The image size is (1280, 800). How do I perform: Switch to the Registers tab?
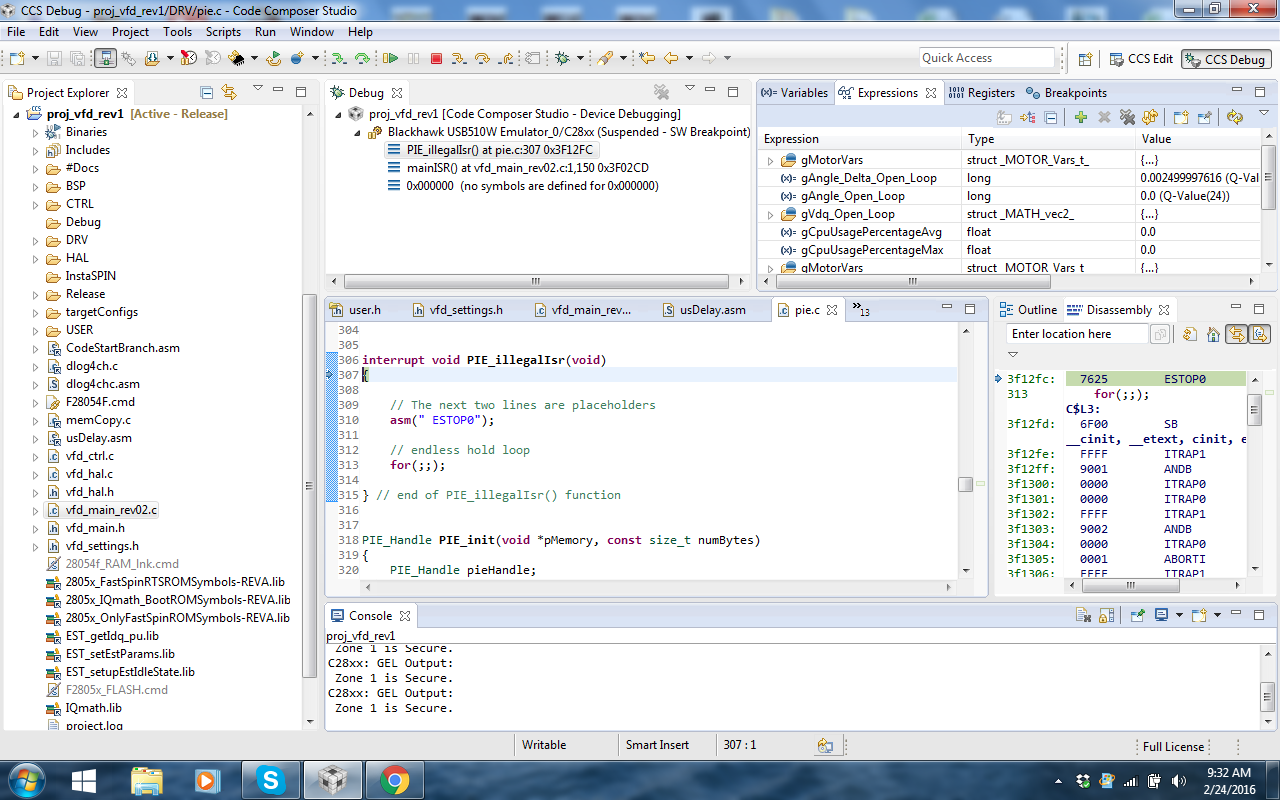pyautogui.click(x=981, y=93)
